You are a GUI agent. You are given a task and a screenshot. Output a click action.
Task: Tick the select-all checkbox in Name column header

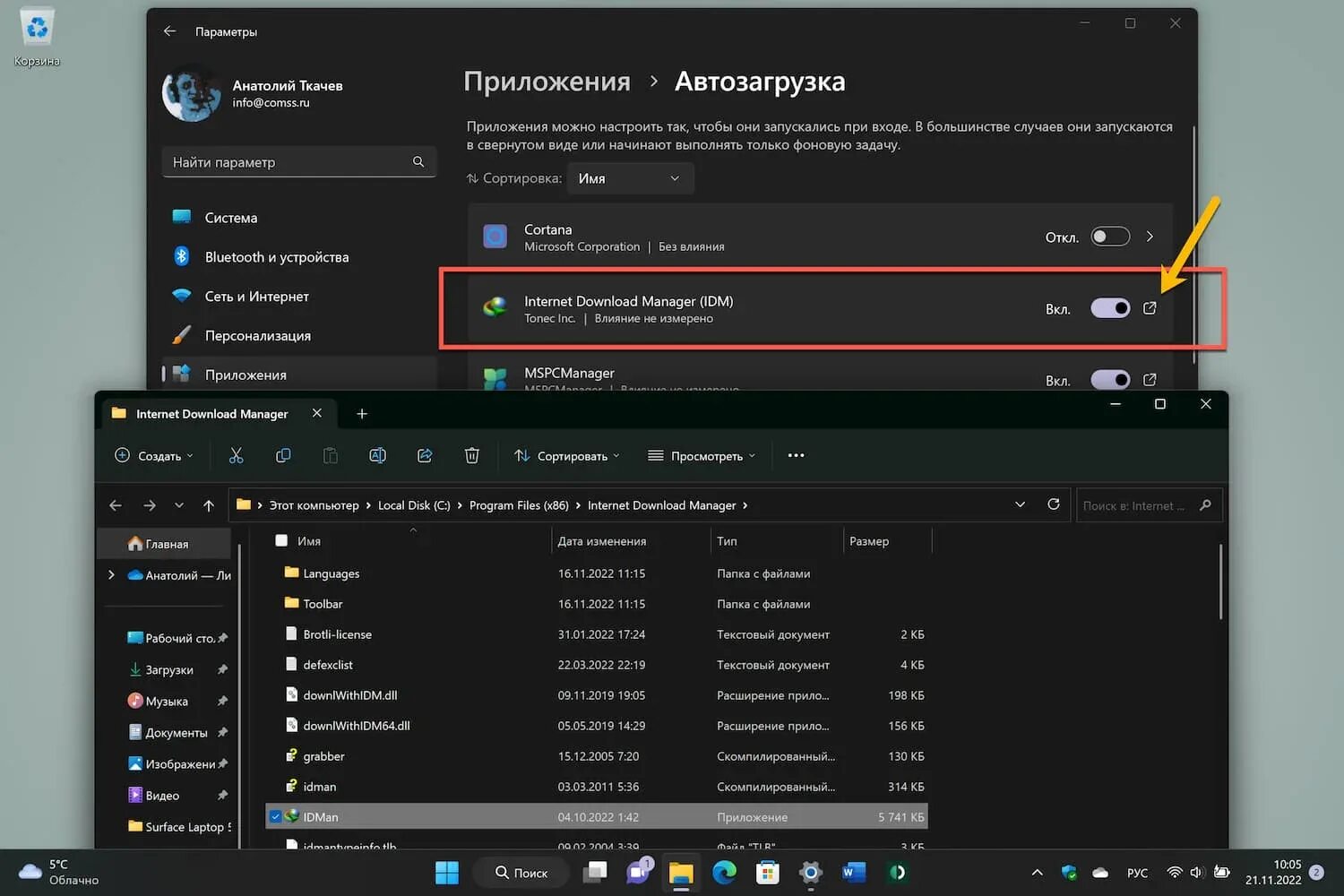(x=281, y=541)
